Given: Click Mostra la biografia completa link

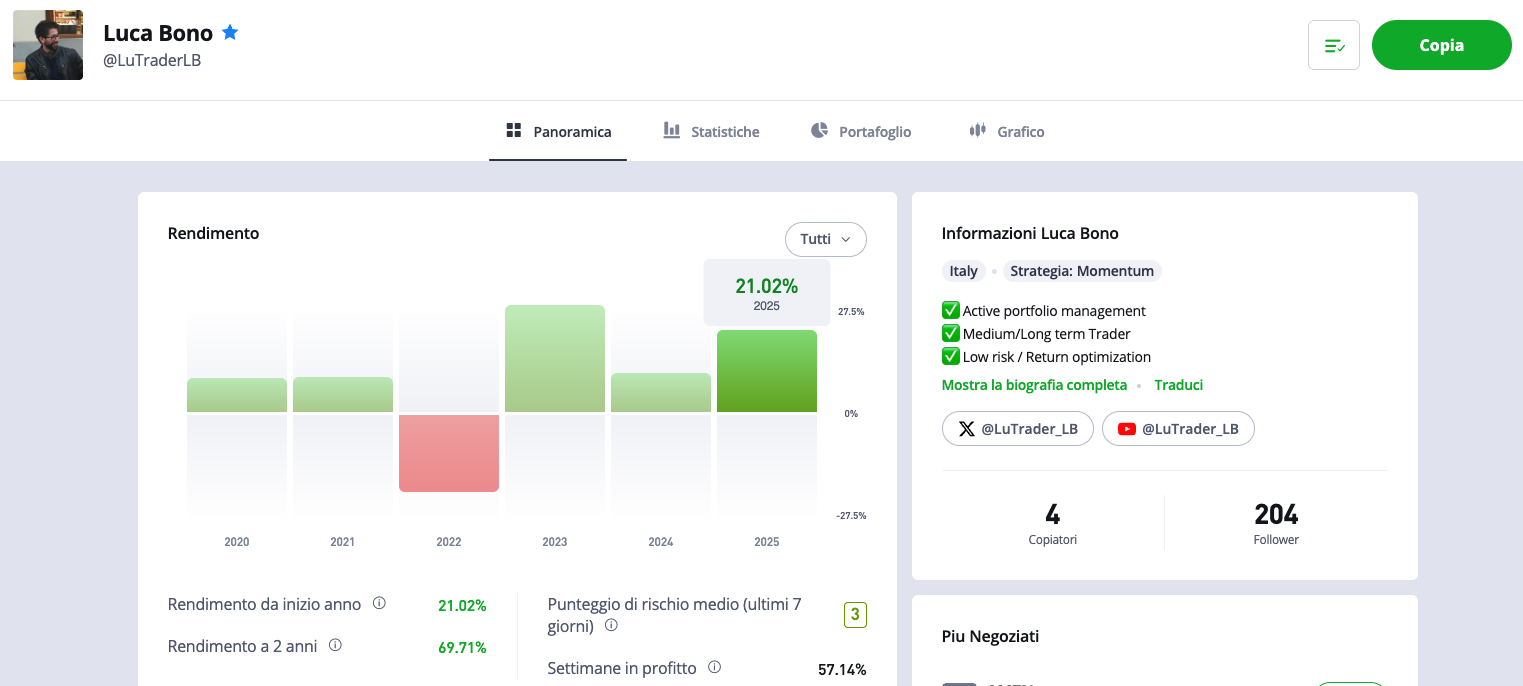Looking at the screenshot, I should (1034, 385).
